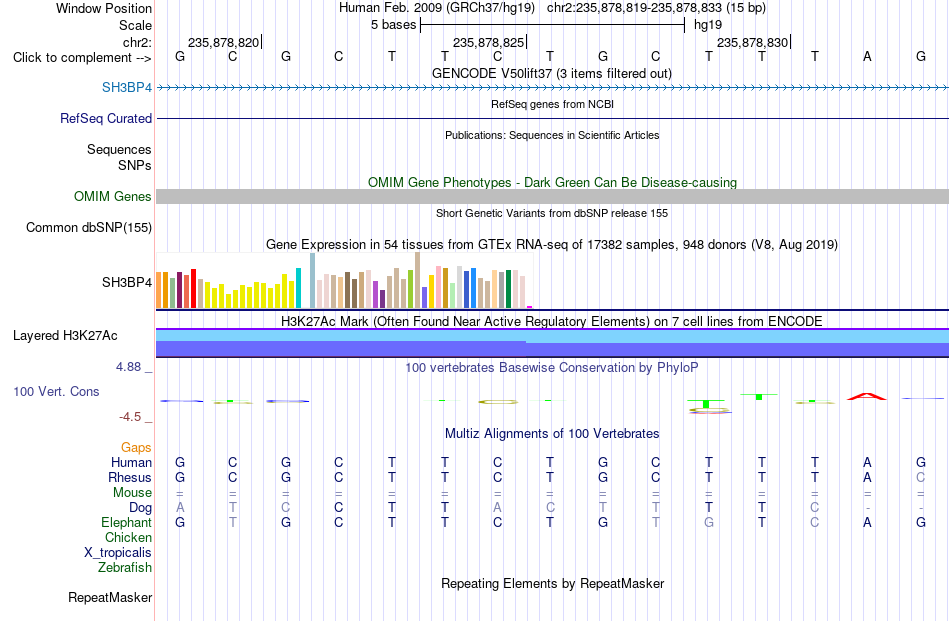Click the chr2: ruler label
The image size is (950, 621).
(x=137, y=42)
